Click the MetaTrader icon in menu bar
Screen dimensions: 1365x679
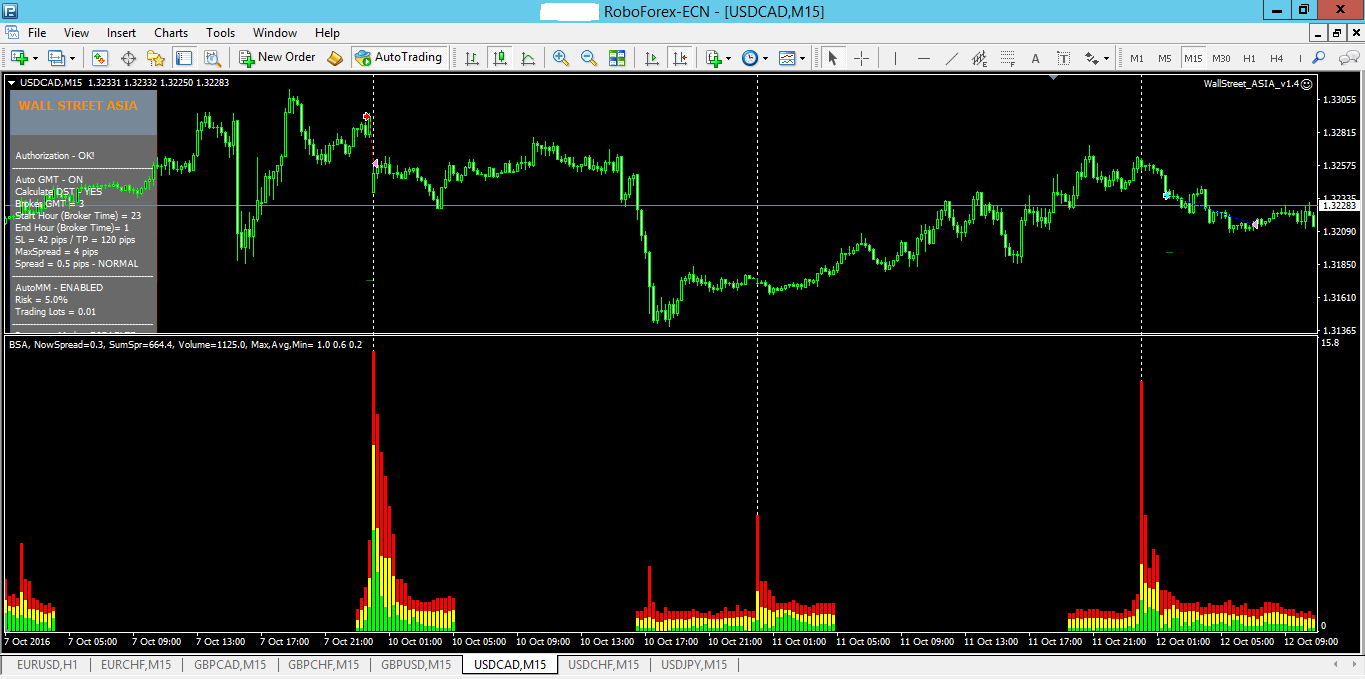point(12,33)
